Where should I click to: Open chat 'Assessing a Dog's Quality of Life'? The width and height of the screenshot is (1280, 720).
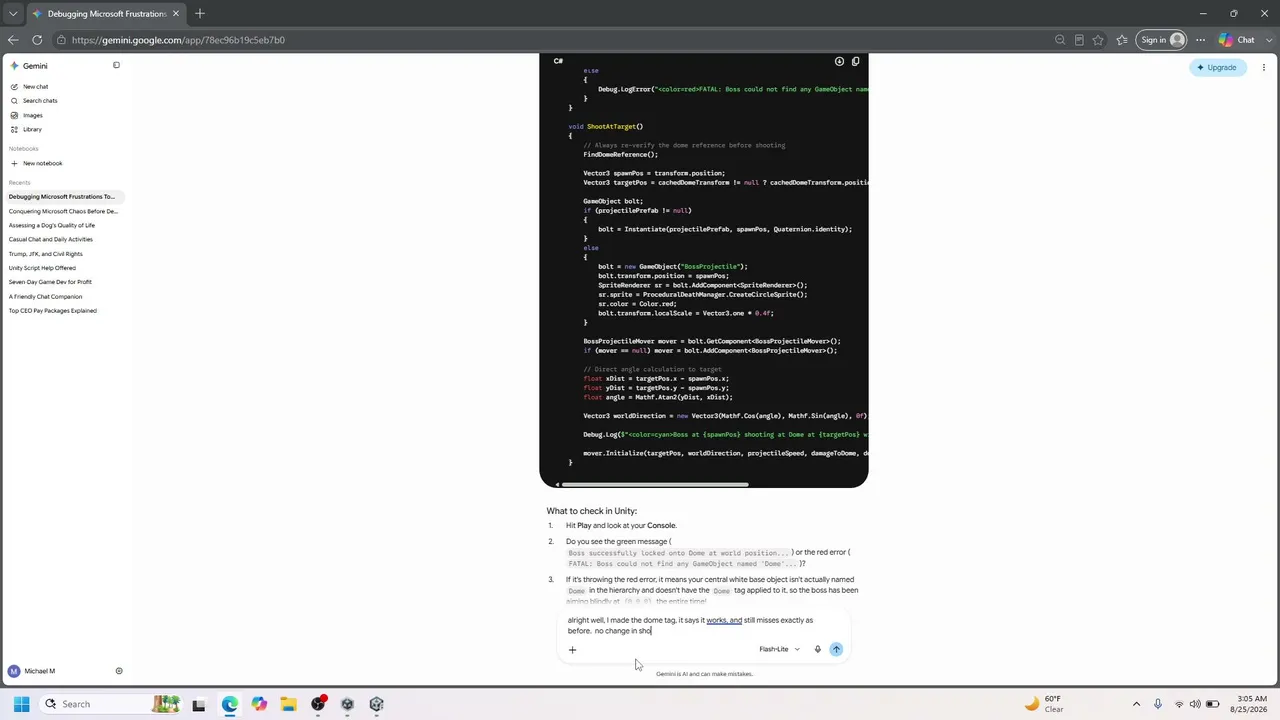52,225
